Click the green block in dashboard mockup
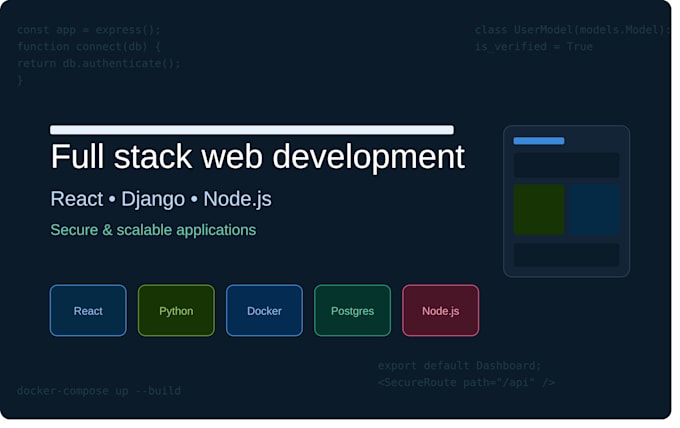Viewport: 680px width, 428px height. 539,209
